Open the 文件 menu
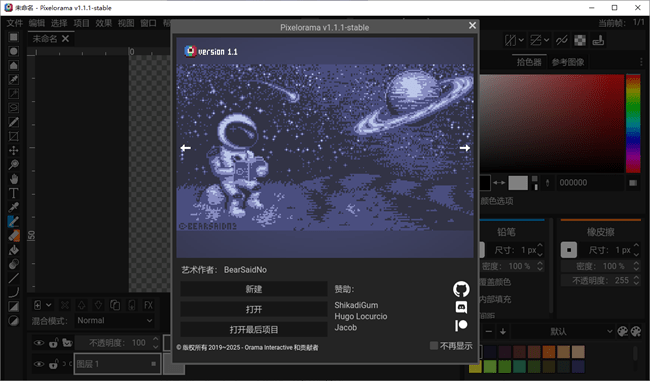This screenshot has height=381, width=650. click(15, 23)
